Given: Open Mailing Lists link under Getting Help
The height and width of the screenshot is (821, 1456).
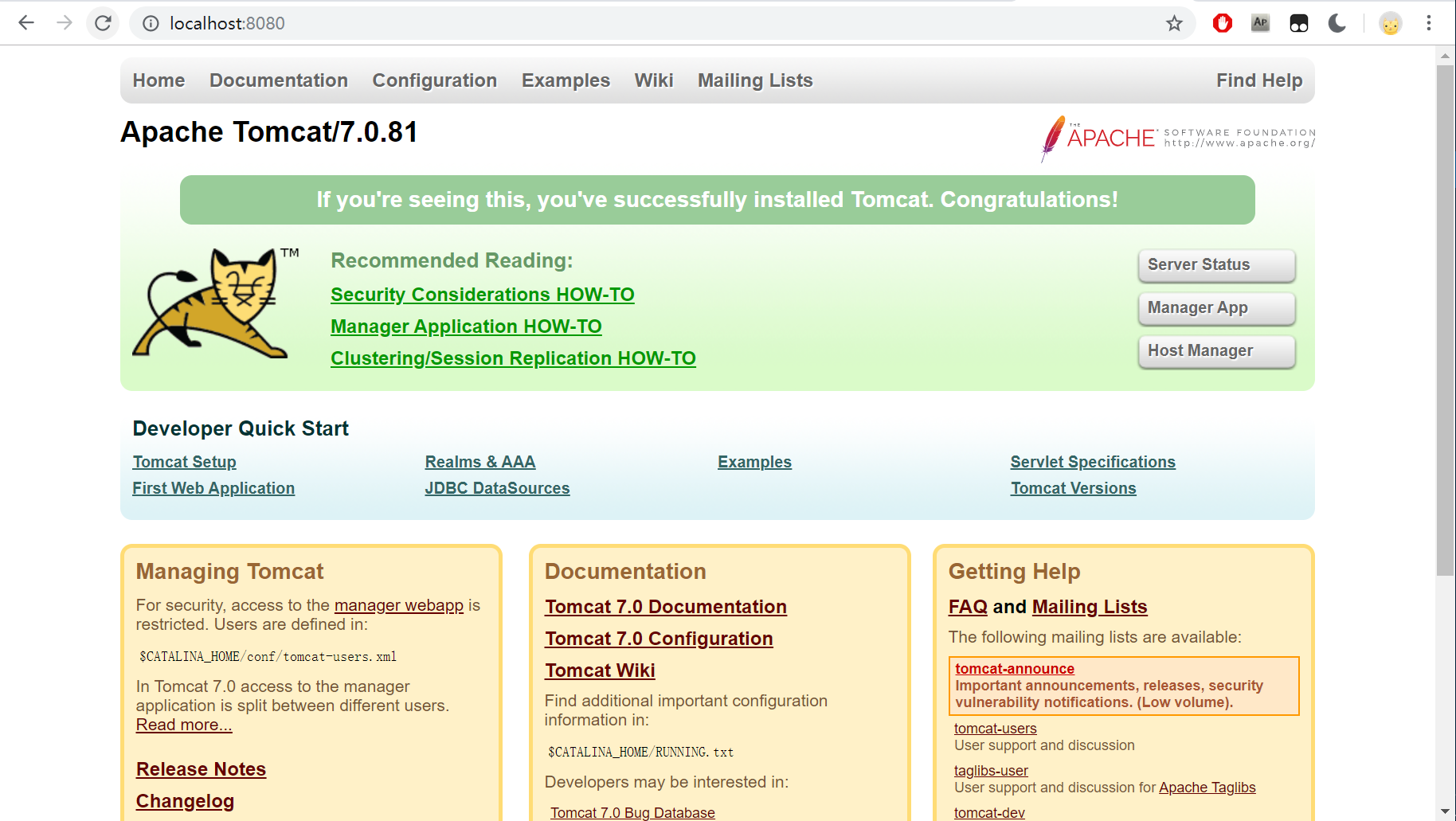Looking at the screenshot, I should click(1090, 607).
